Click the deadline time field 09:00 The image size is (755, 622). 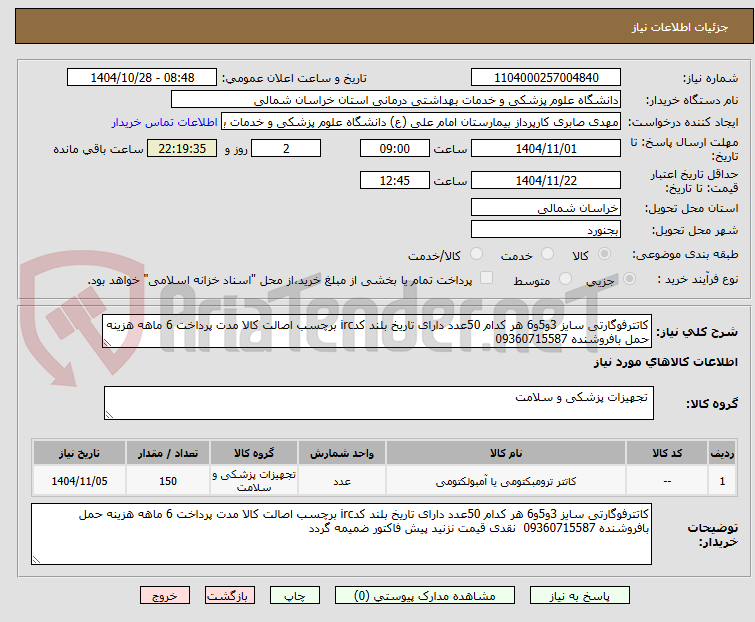(394, 148)
